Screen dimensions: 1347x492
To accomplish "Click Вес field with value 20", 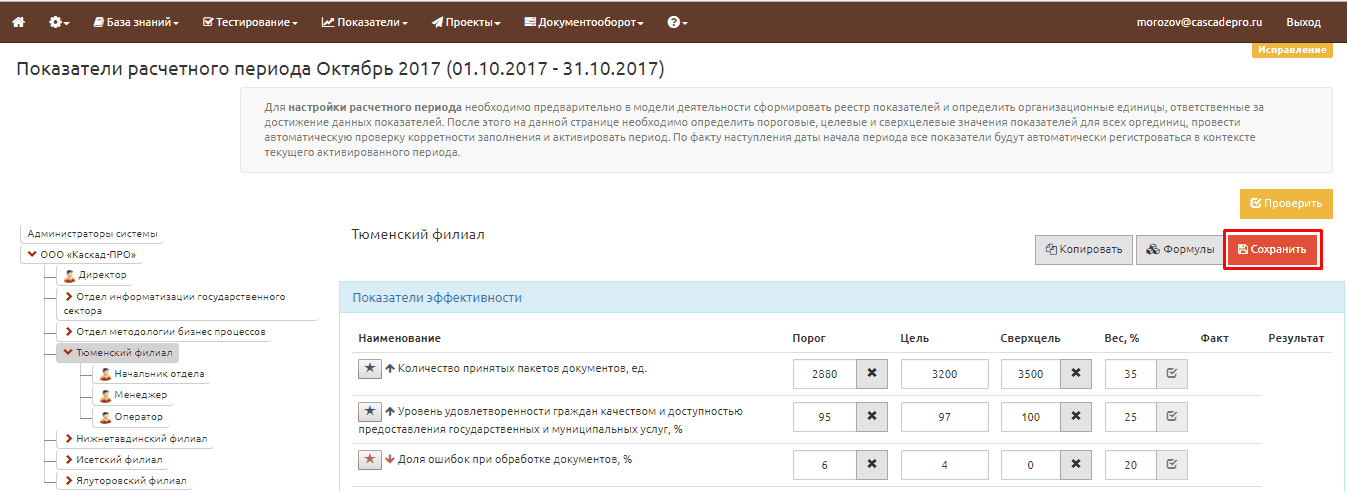I will [1131, 465].
